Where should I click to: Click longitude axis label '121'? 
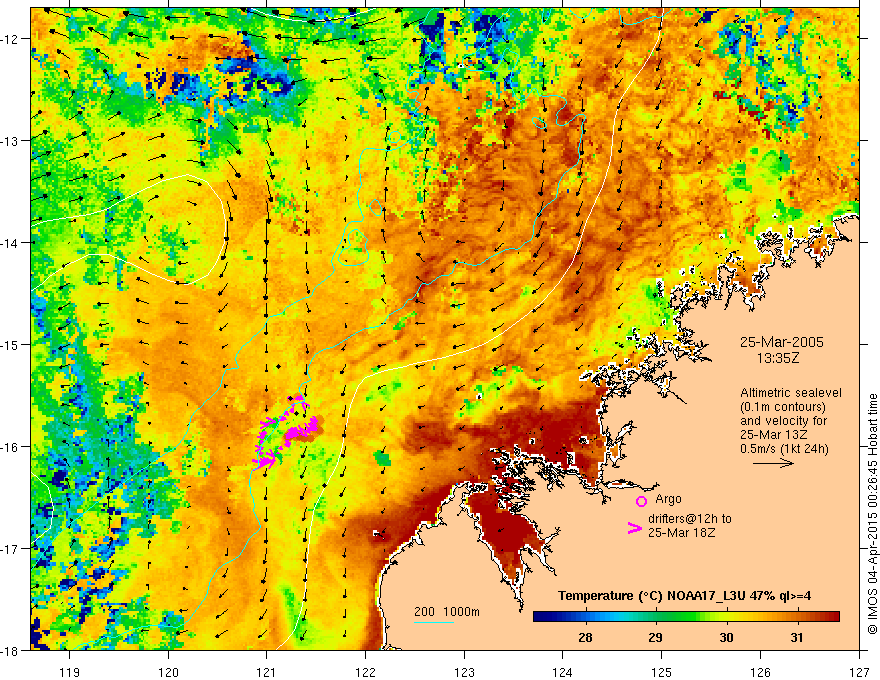267,672
